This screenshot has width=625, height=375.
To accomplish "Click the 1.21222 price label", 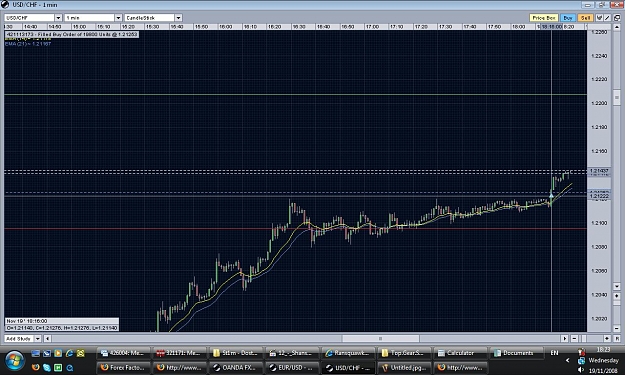I will [599, 196].
